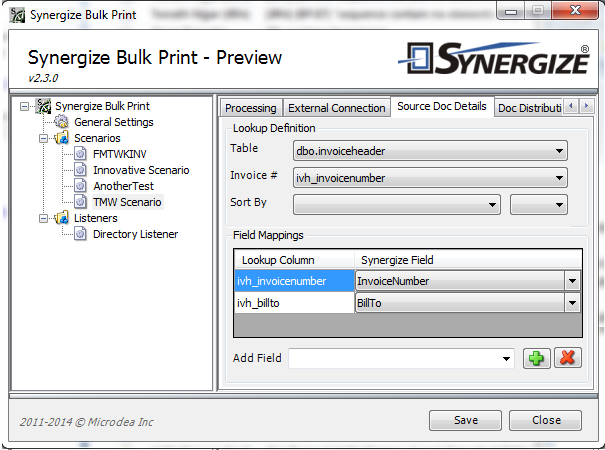Open the BillTo Synergize Field dropdown

click(572, 303)
